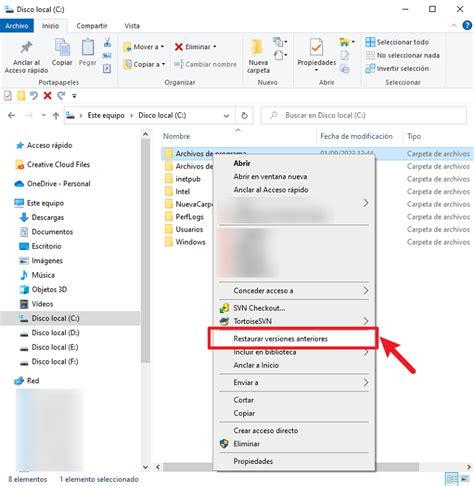Open the Archivo tab

pyautogui.click(x=17, y=26)
